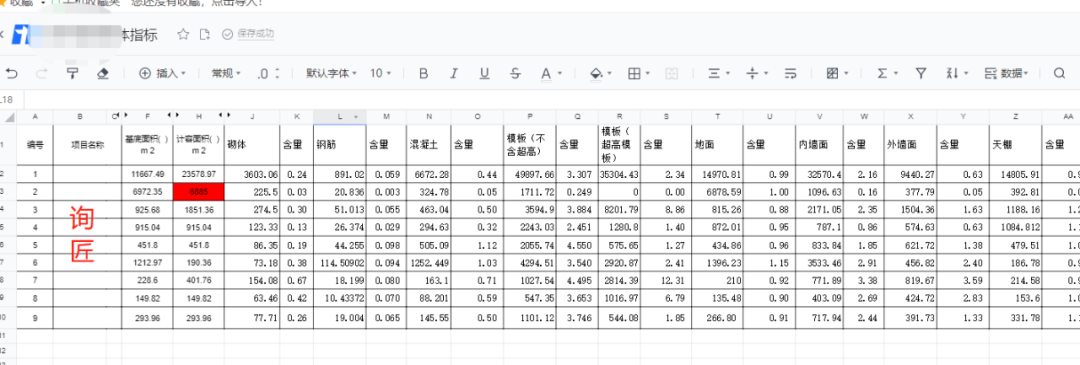The width and height of the screenshot is (1080, 365).
Task: Open Fill color bucket picker
Action: (601, 73)
